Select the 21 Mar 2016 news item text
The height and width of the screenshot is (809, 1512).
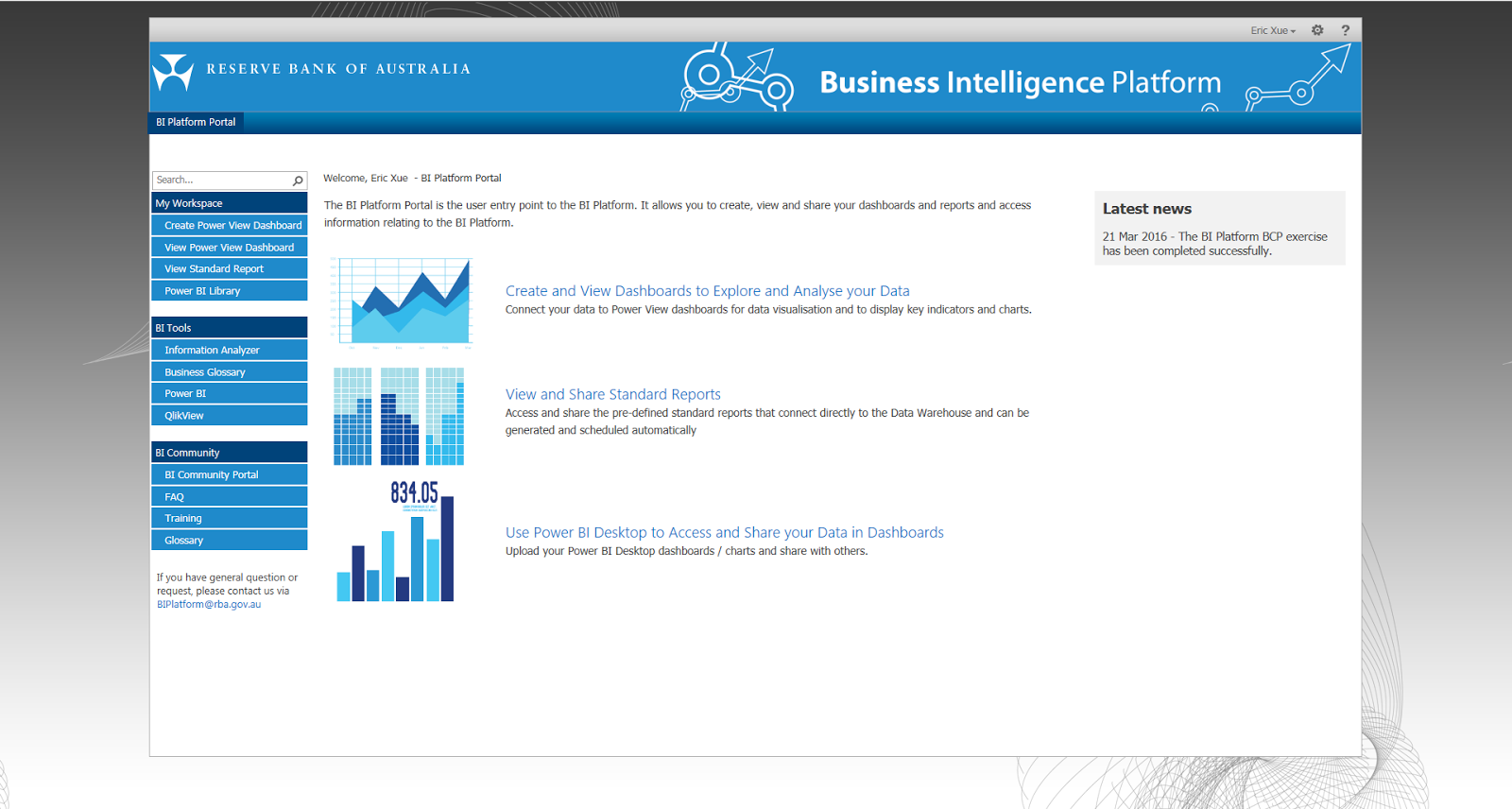point(1214,244)
